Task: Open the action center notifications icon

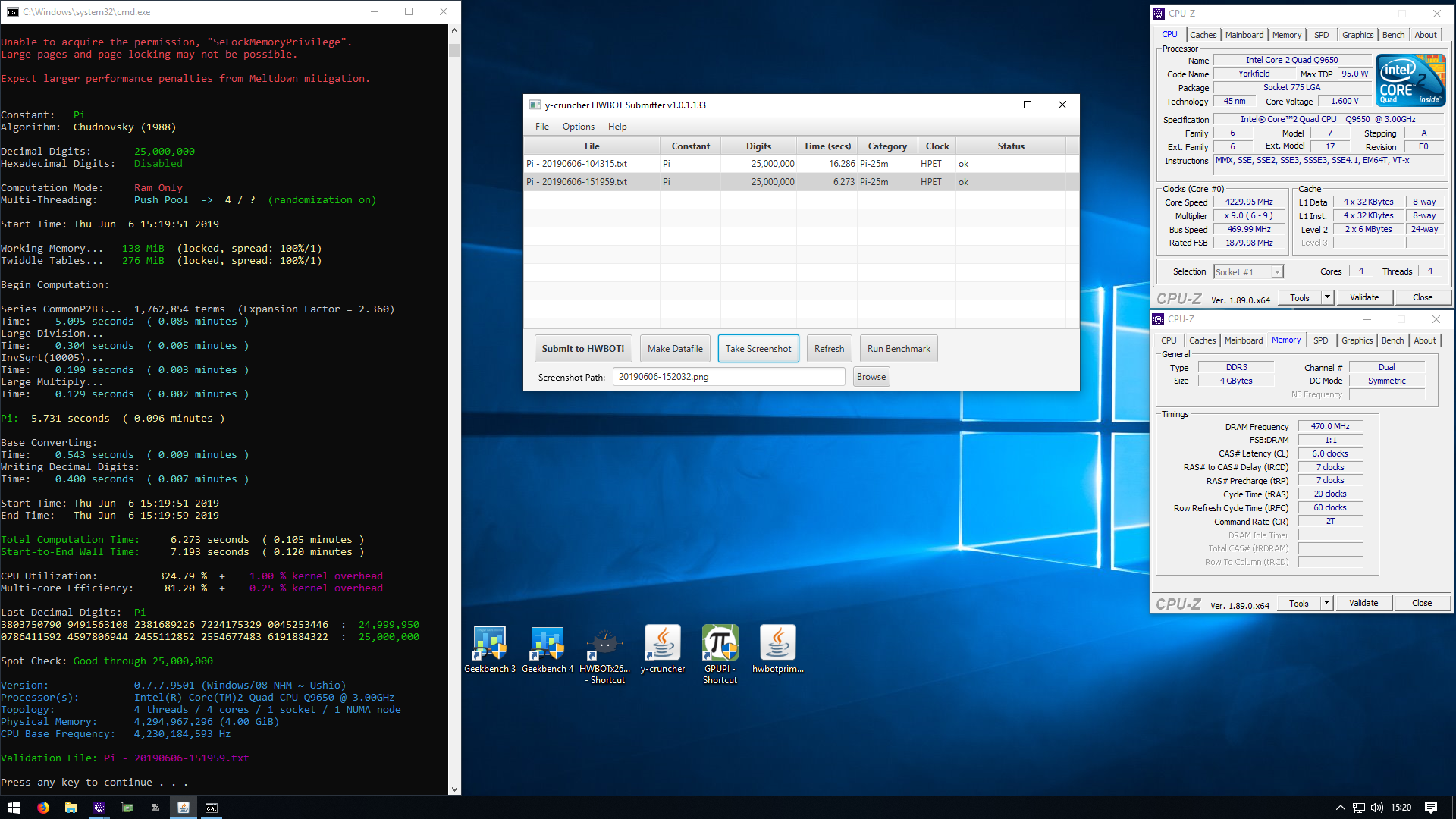Action: pyautogui.click(x=1431, y=808)
